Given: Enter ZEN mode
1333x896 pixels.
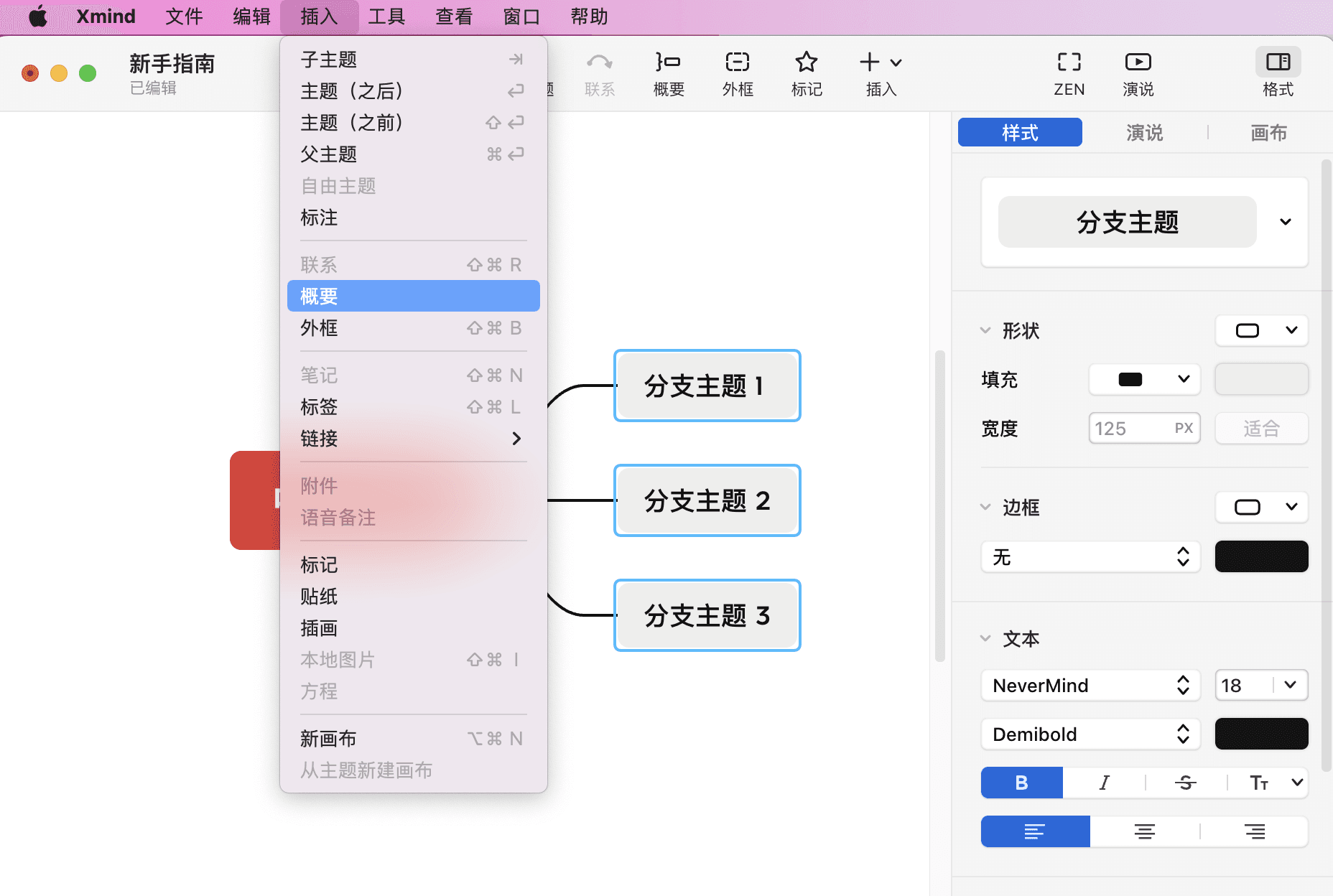Looking at the screenshot, I should 1069,73.
